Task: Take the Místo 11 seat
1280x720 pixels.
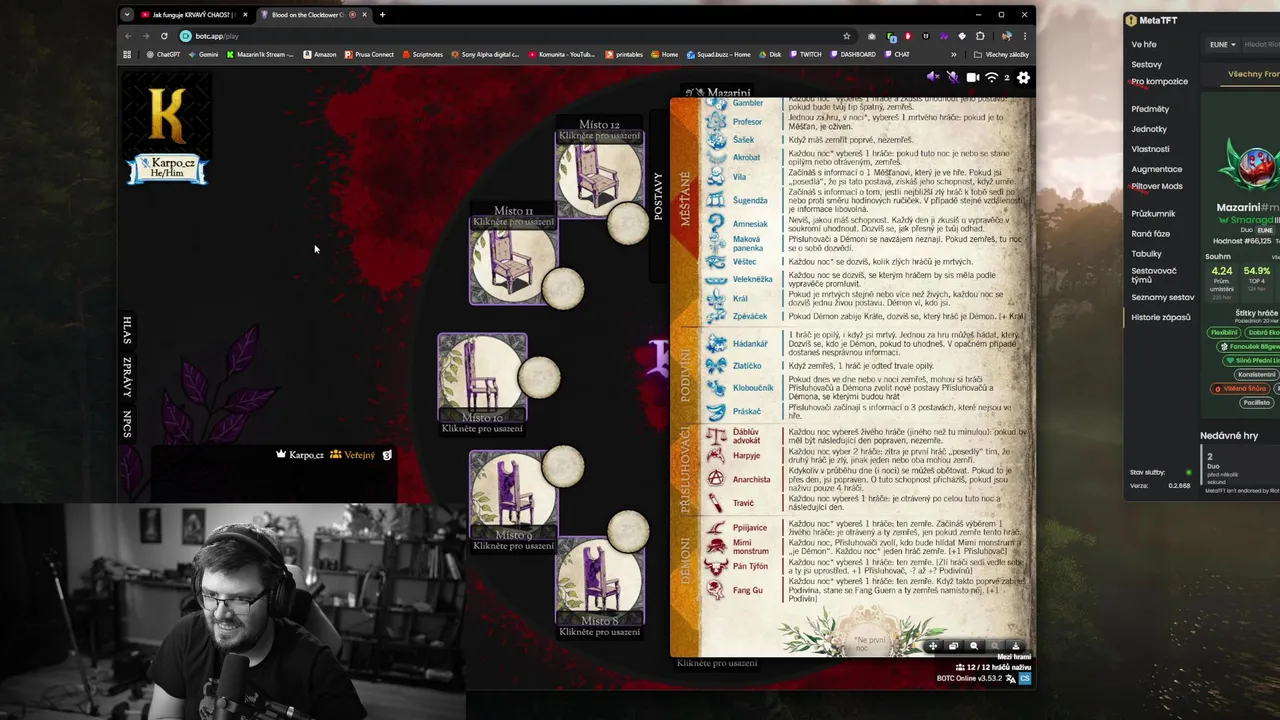Action: [513, 260]
